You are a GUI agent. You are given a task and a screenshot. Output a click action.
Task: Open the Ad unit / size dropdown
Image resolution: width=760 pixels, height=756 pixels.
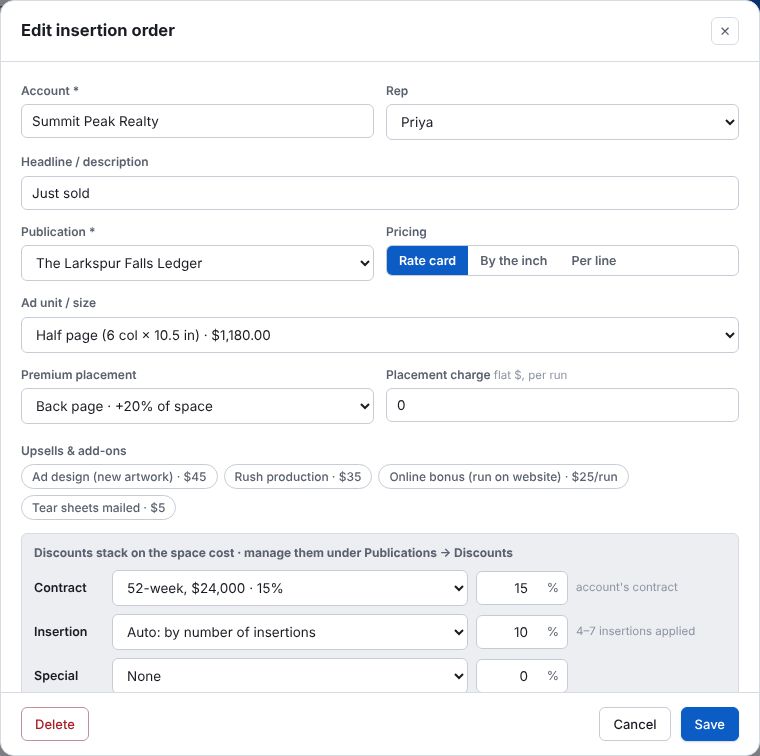tap(380, 335)
